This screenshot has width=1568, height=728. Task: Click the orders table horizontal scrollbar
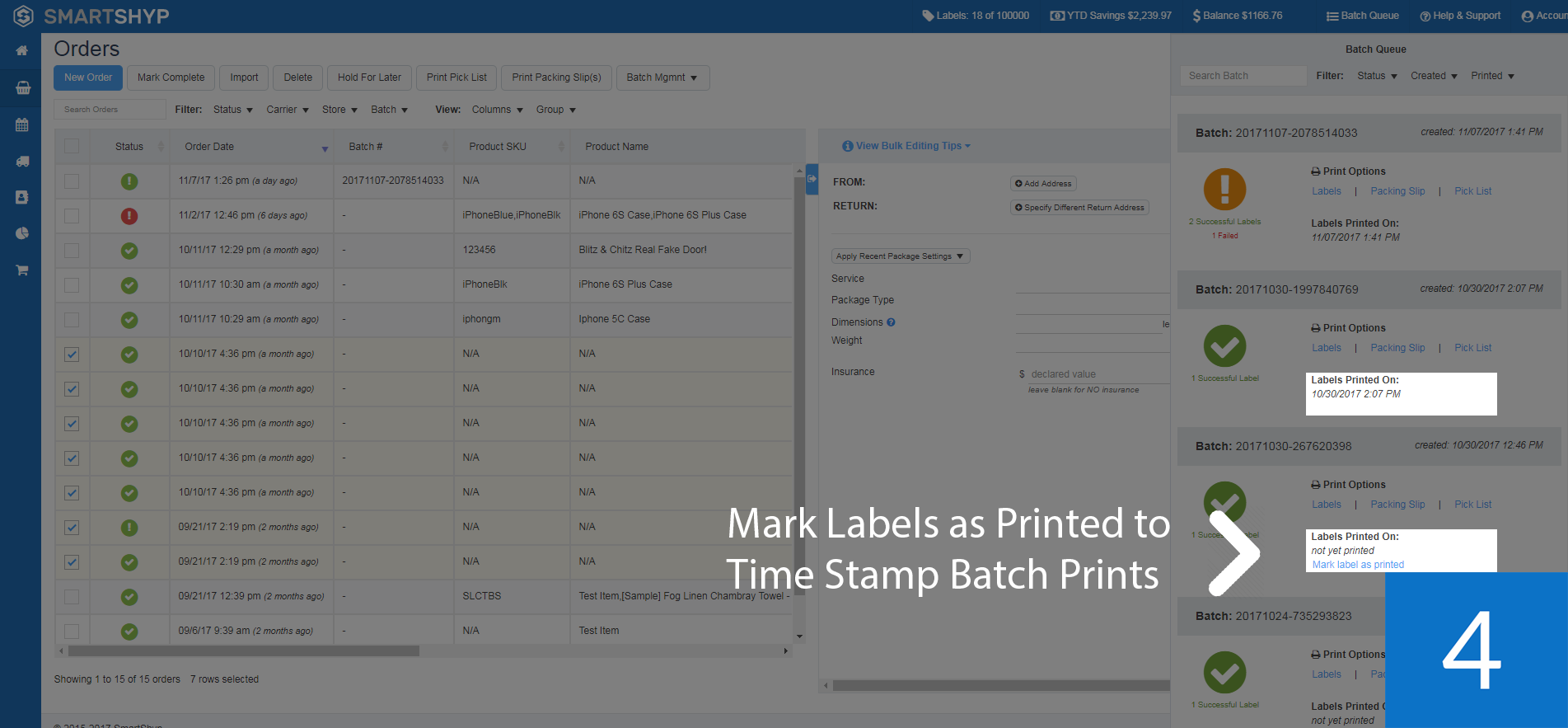244,651
